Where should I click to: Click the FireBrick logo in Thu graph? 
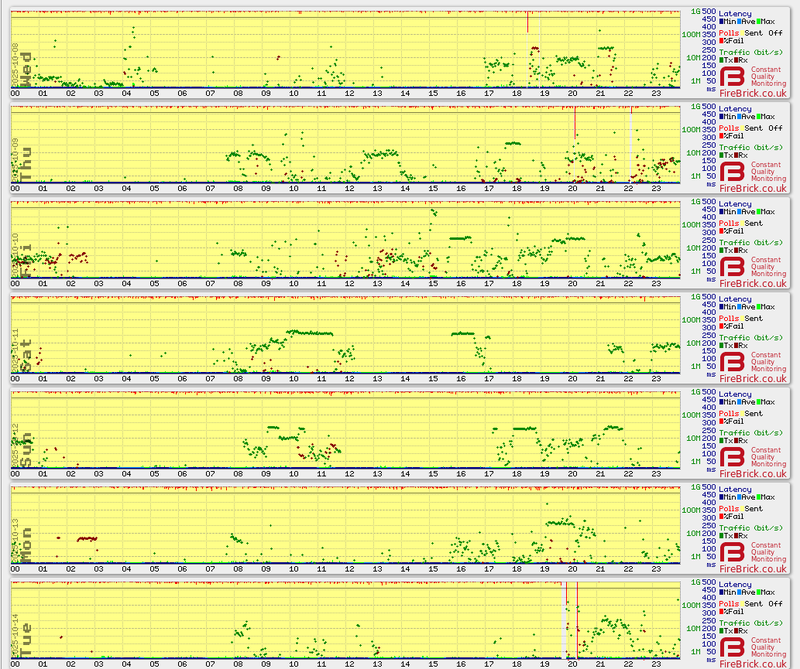tap(732, 173)
